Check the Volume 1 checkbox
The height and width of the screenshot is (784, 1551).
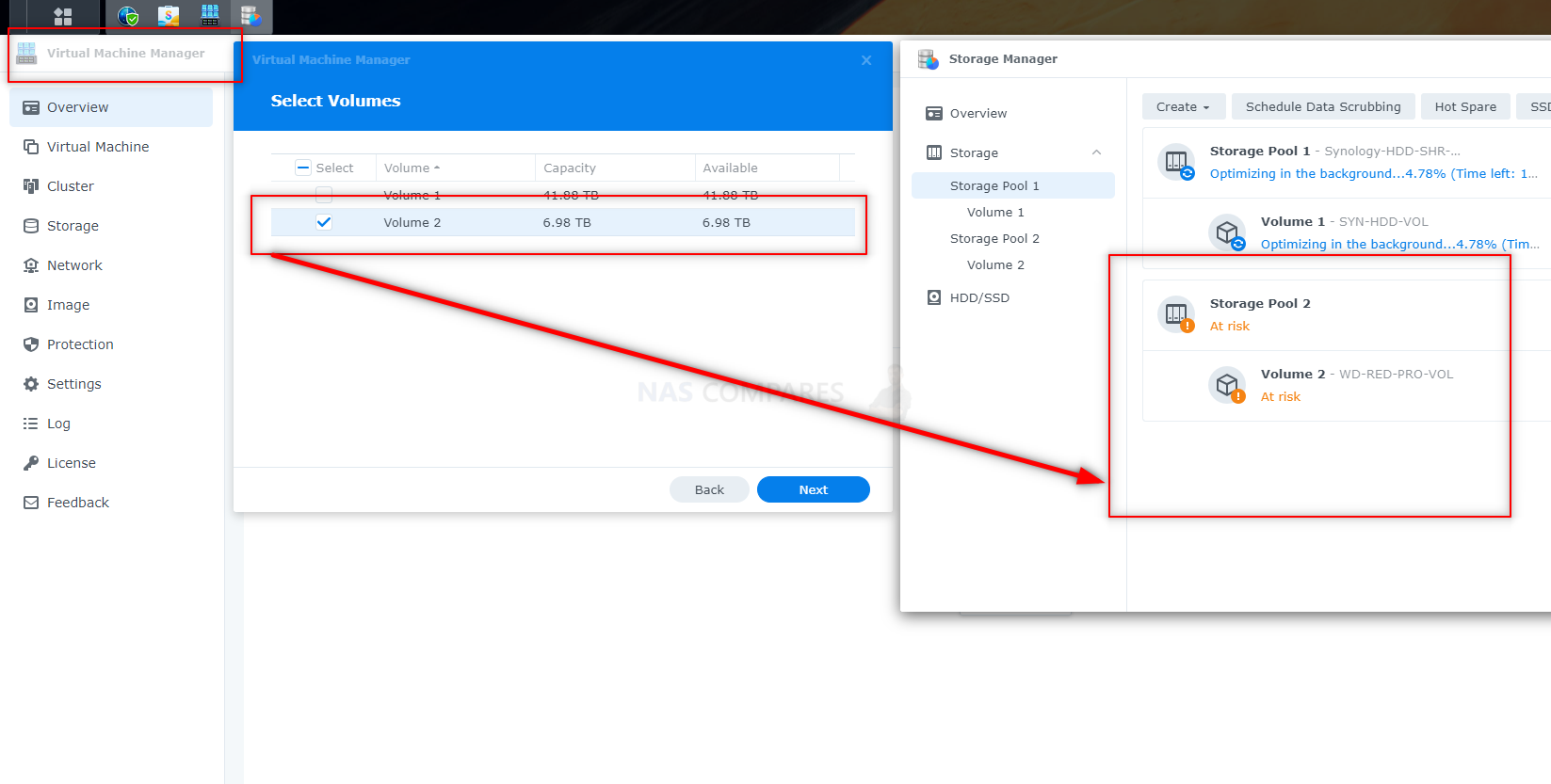click(x=324, y=195)
